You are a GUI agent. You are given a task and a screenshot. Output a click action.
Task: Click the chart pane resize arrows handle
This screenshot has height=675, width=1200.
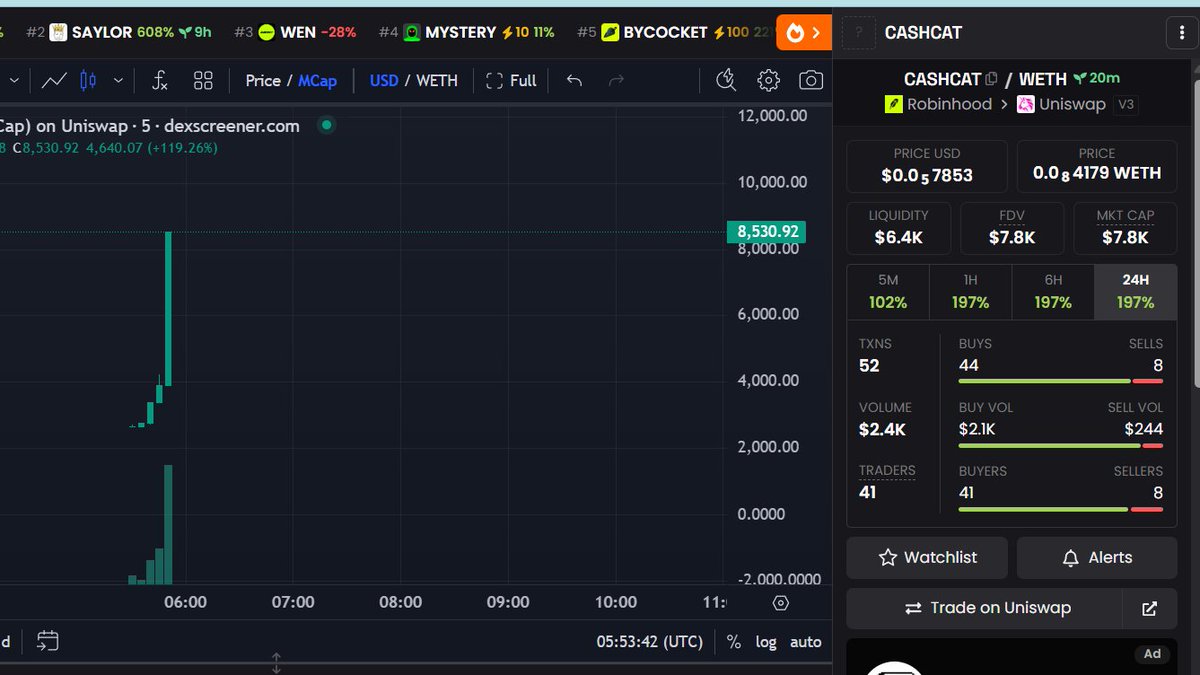tap(277, 663)
